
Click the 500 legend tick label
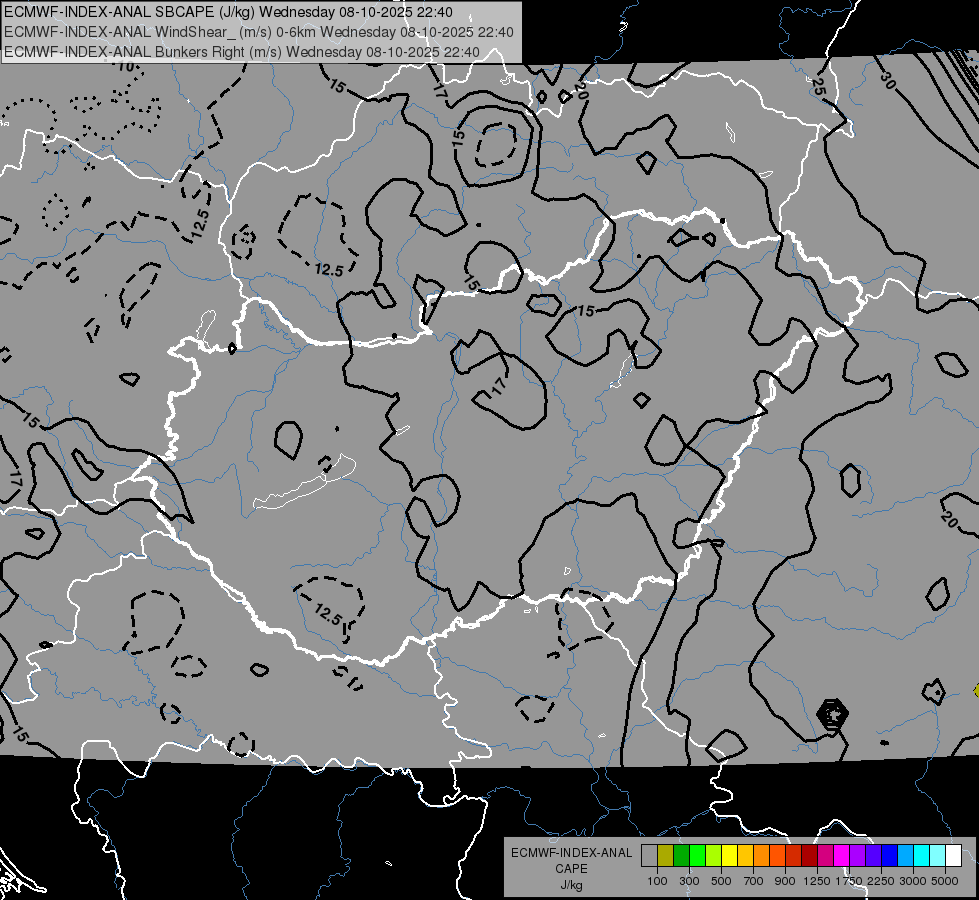721,881
